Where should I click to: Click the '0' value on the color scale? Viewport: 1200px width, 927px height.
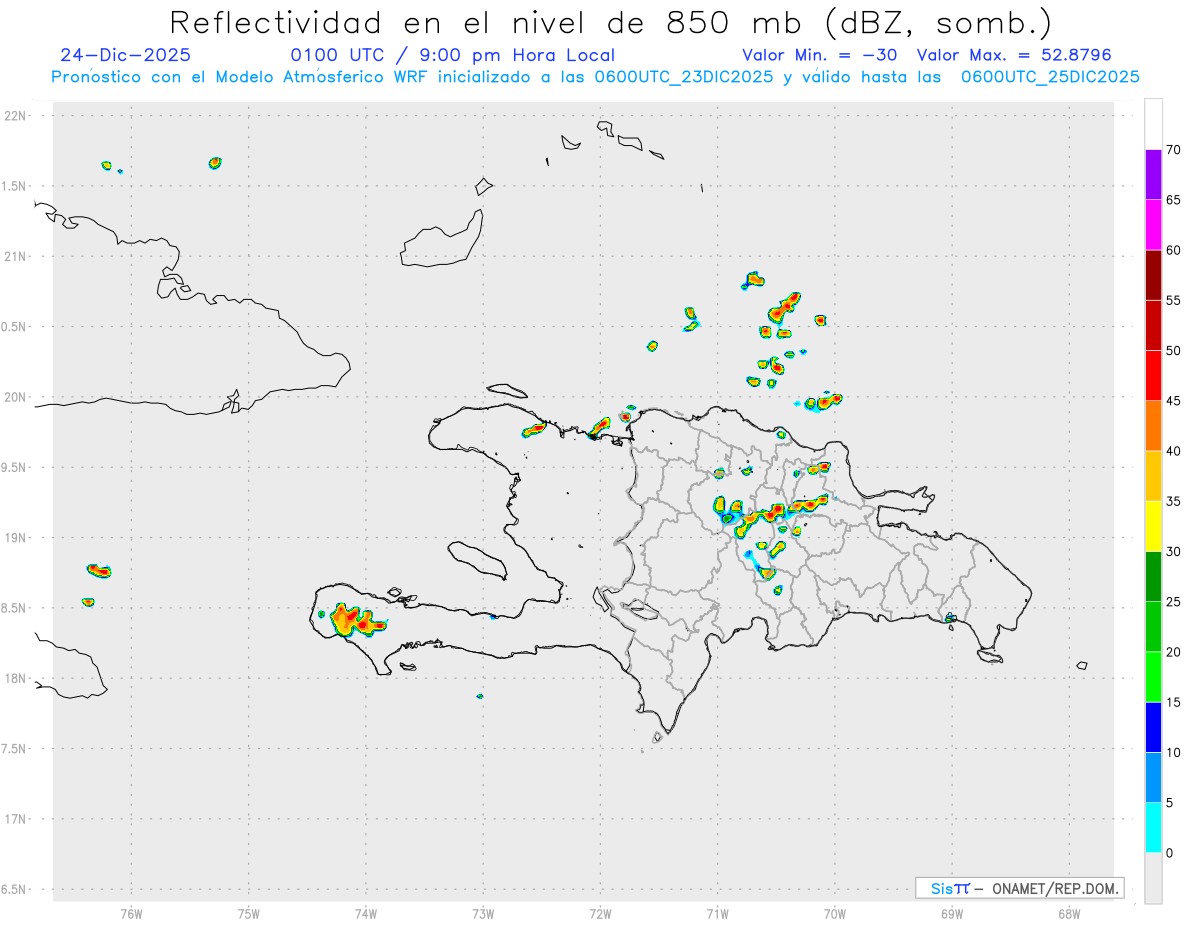point(1169,853)
